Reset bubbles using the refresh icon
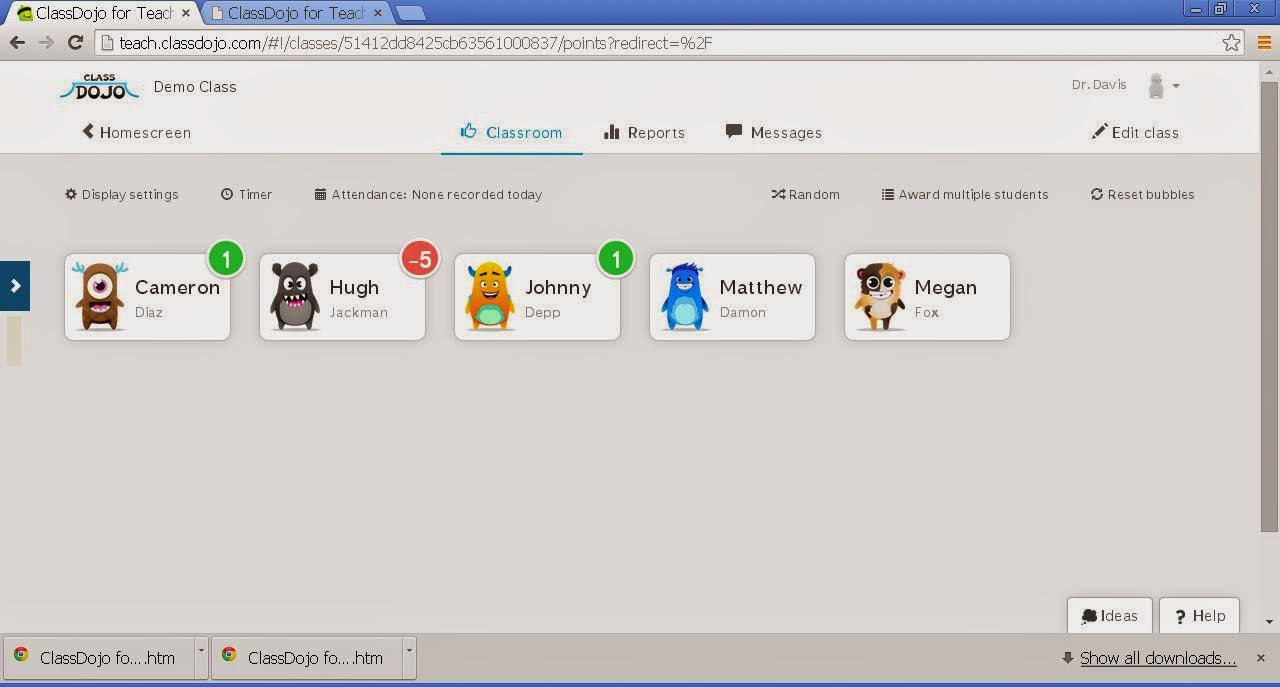 pyautogui.click(x=1098, y=194)
